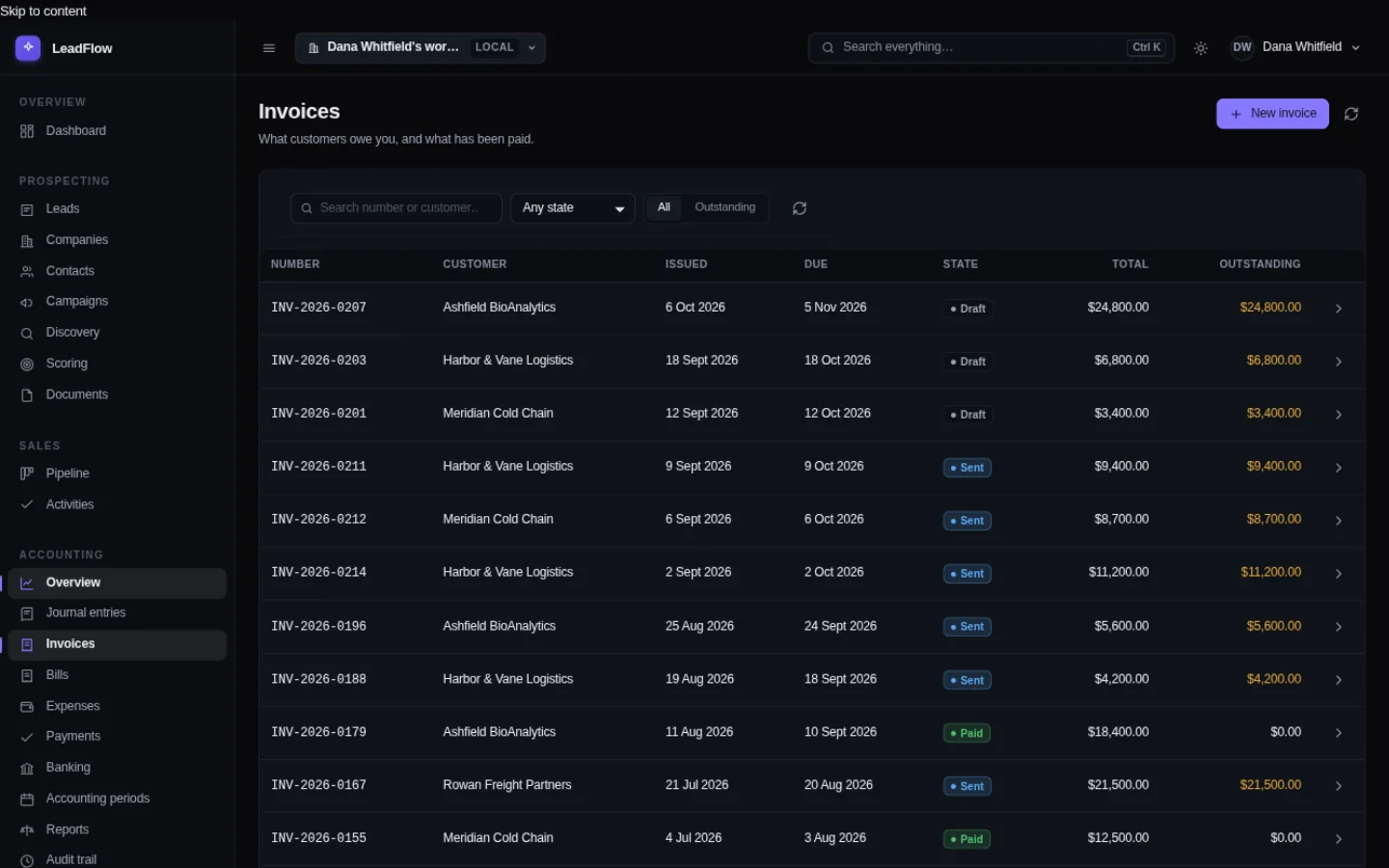Screen dimensions: 1389x868
Task: Click the Sent badge for INV-2026-0196
Action: coord(967,627)
